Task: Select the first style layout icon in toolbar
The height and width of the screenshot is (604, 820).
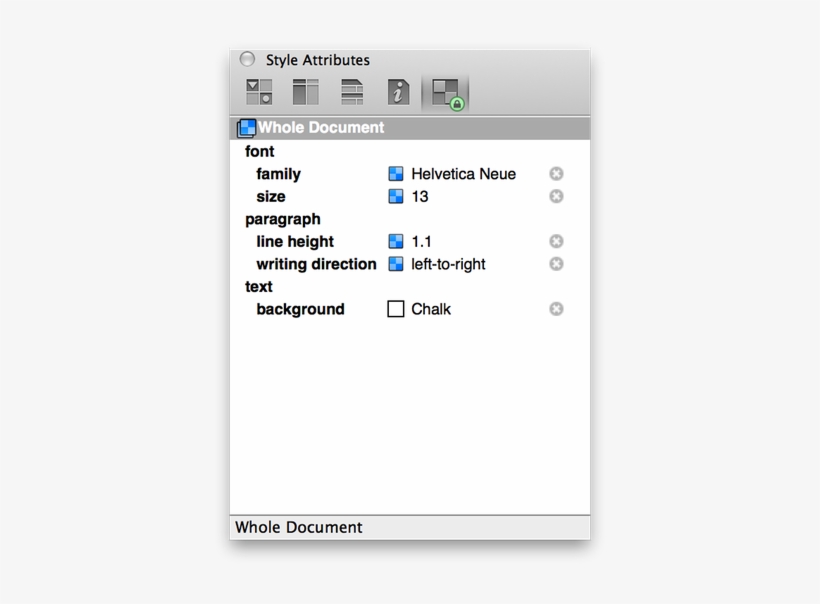Action: tap(258, 91)
